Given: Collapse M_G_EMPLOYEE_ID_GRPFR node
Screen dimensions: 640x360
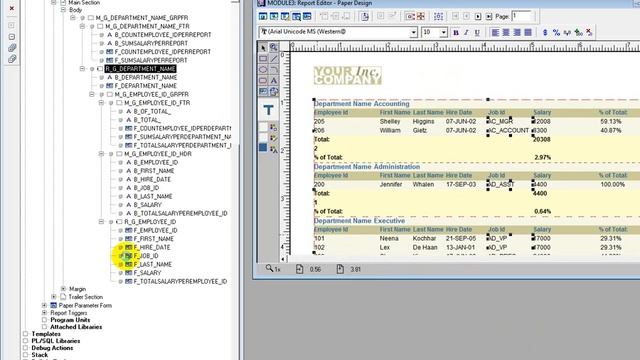Looking at the screenshot, I should point(92,94).
